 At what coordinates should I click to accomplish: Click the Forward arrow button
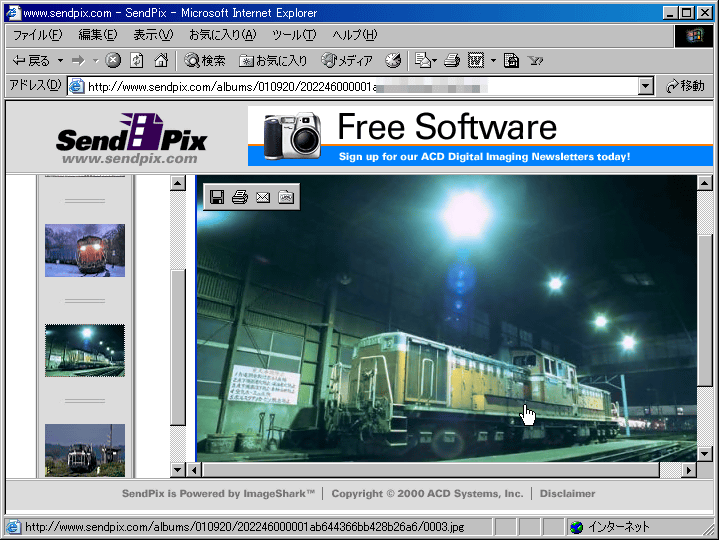pyautogui.click(x=78, y=61)
